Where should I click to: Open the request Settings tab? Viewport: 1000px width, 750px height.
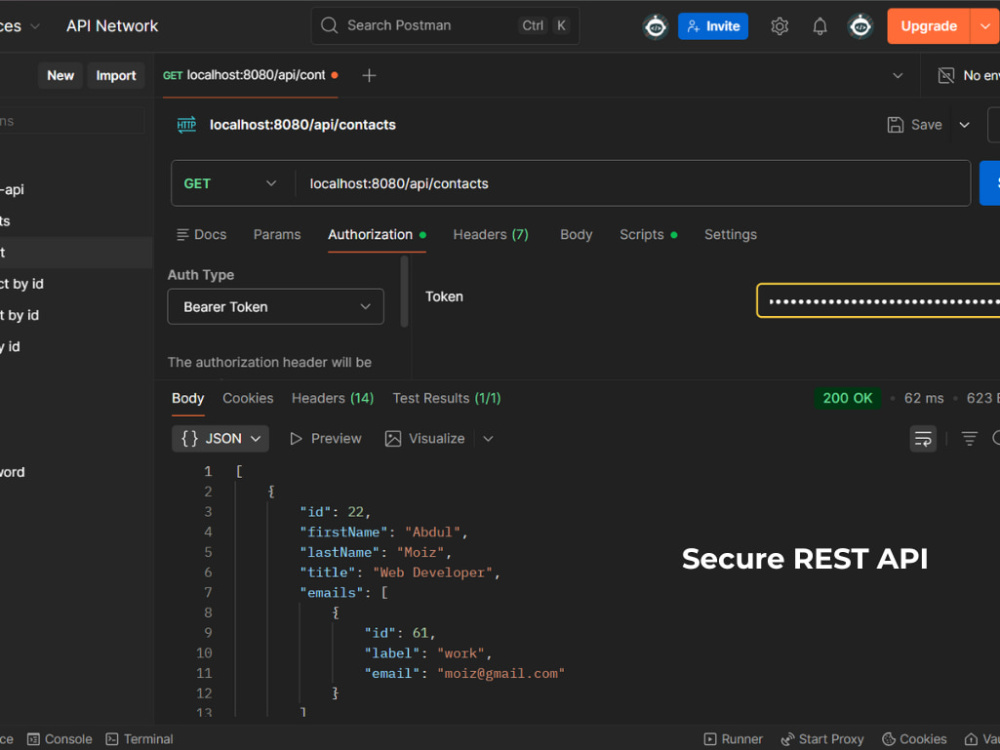(730, 235)
